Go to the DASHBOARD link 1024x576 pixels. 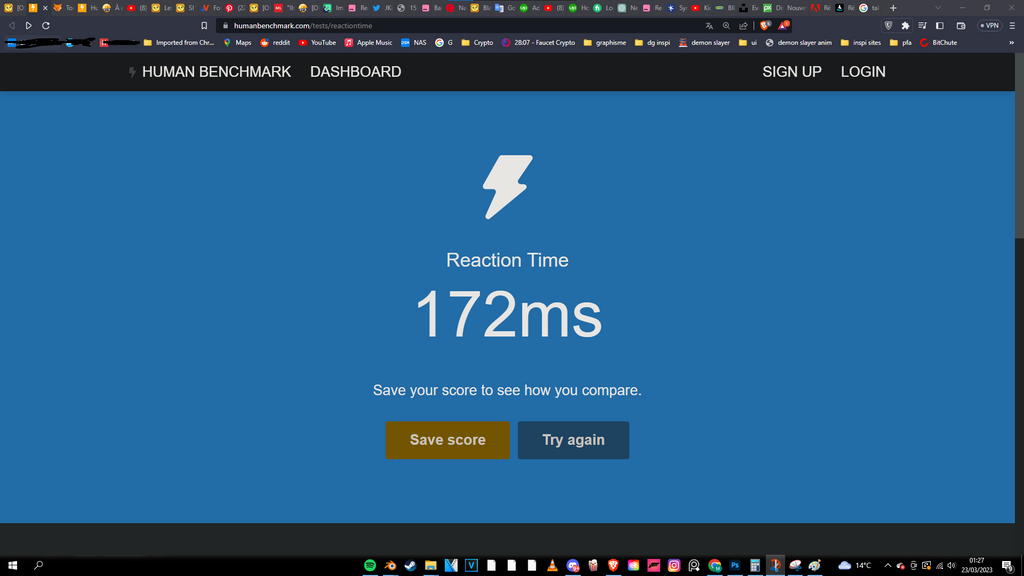(355, 72)
